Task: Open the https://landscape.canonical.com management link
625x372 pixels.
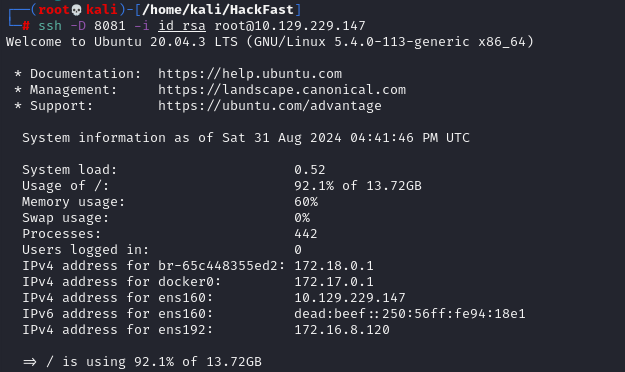Action: pyautogui.click(x=282, y=90)
